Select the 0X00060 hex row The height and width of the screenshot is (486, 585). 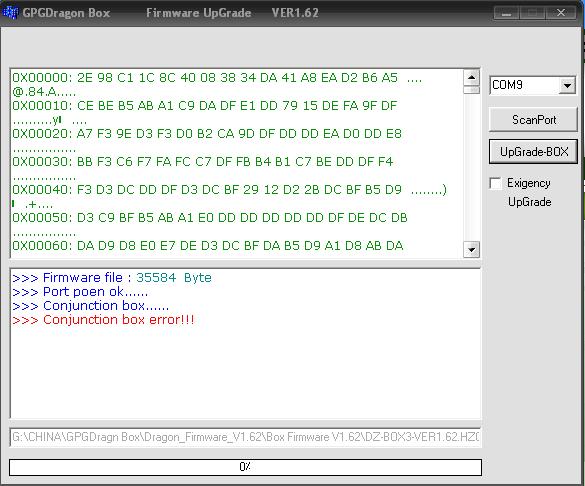tap(208, 246)
